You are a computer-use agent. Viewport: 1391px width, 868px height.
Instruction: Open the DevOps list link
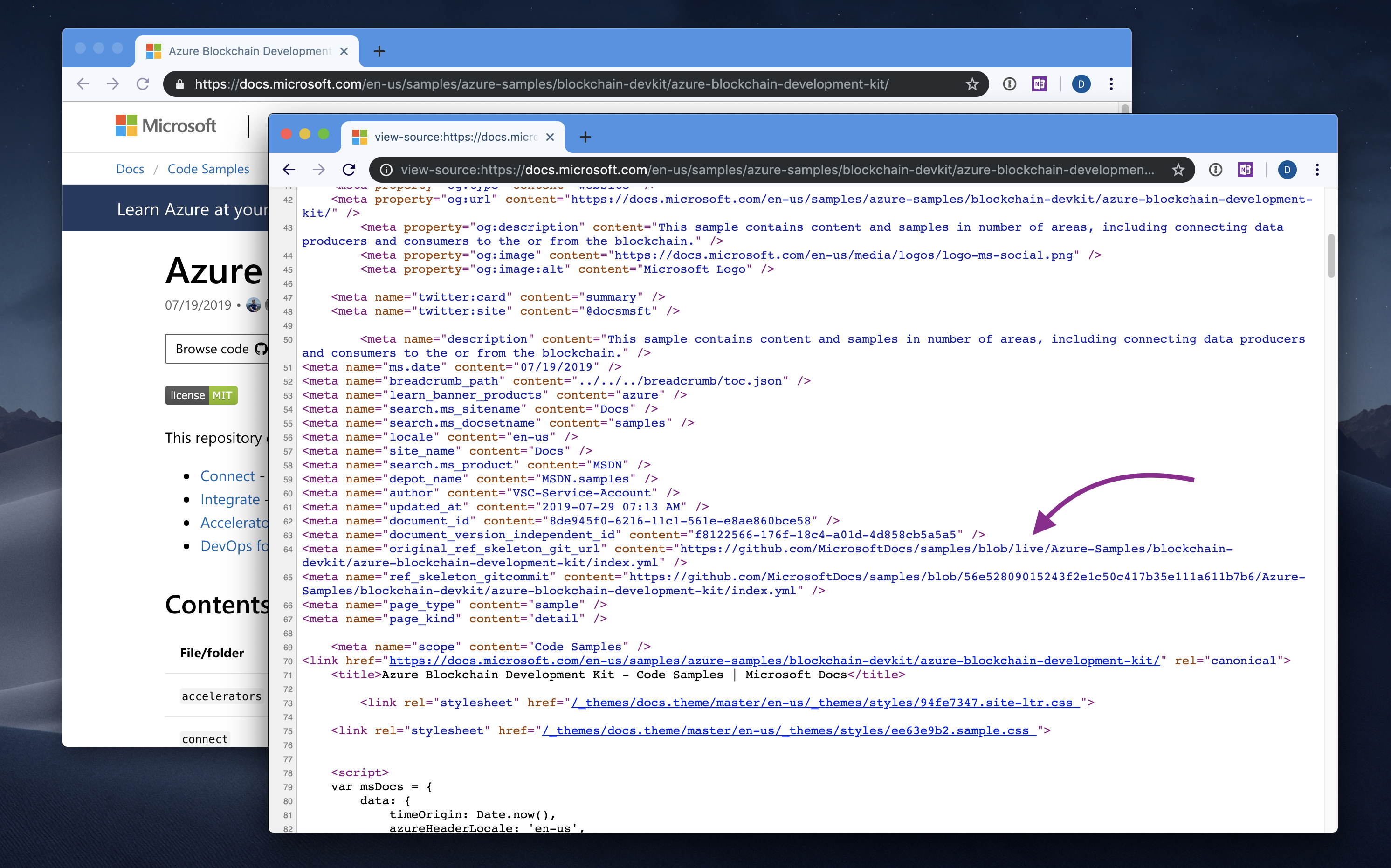[234, 546]
